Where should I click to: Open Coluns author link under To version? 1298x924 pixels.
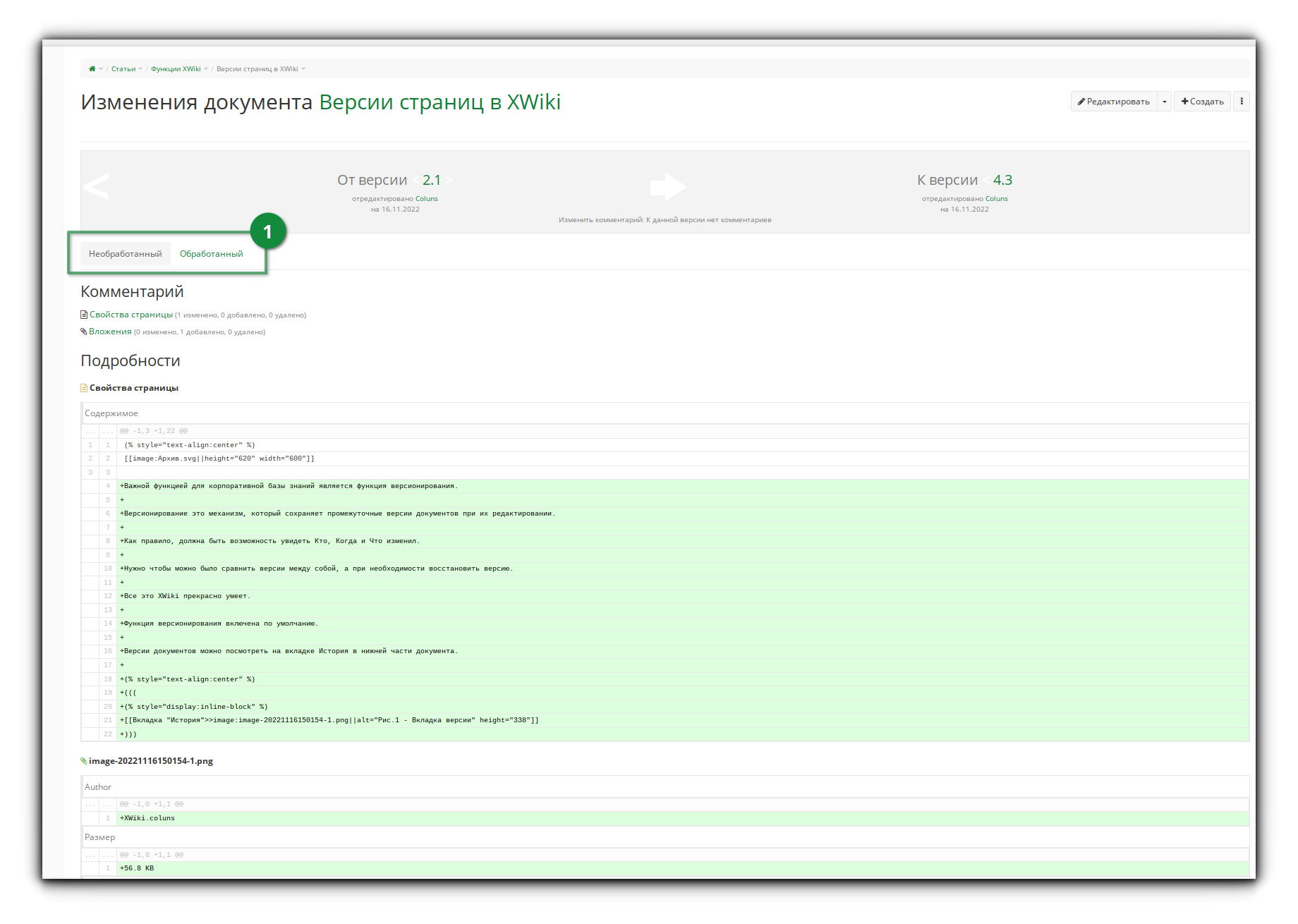pos(997,199)
